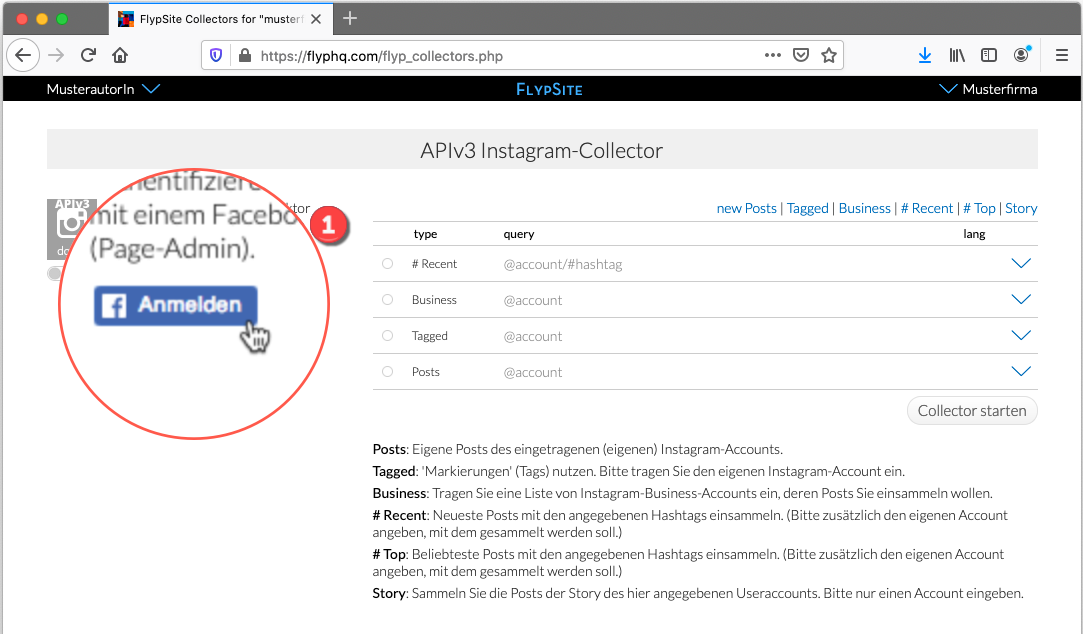The height and width of the screenshot is (634, 1083).
Task: Click the # Top link
Action: point(979,209)
